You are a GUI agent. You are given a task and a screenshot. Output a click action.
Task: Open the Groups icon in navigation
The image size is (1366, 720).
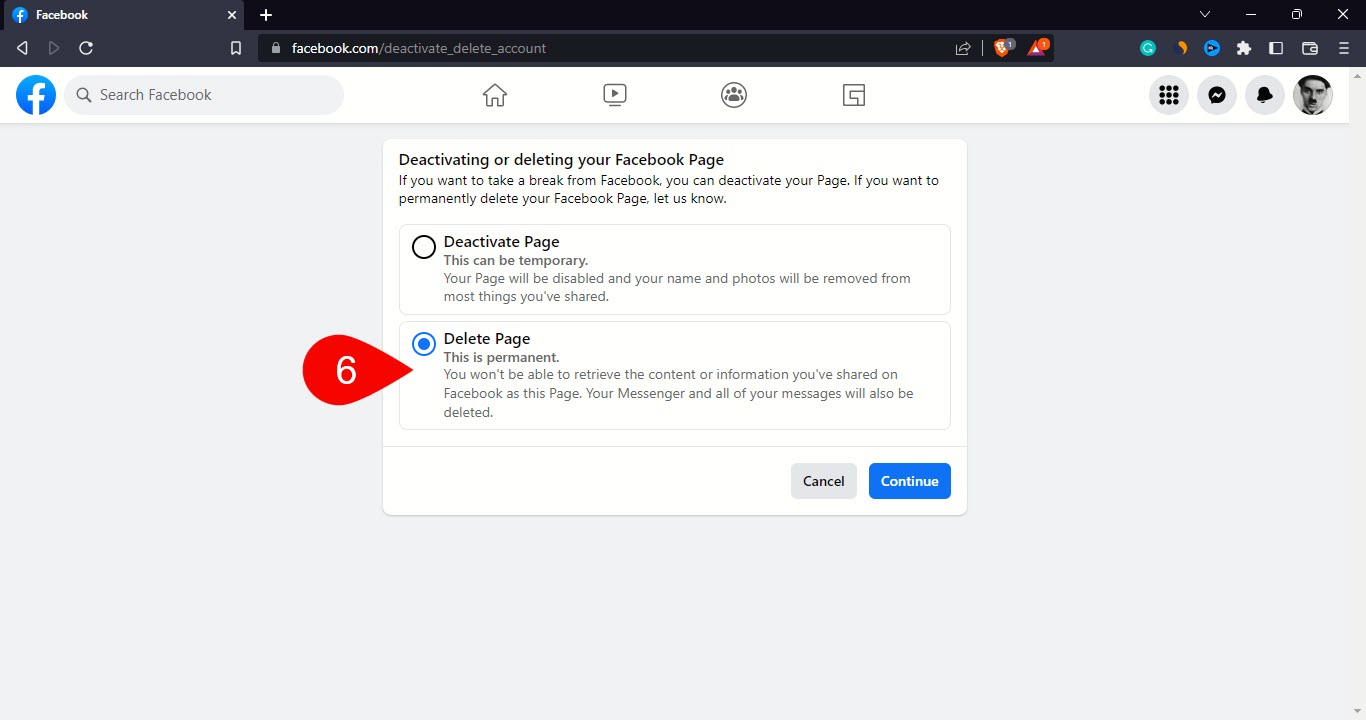point(734,95)
